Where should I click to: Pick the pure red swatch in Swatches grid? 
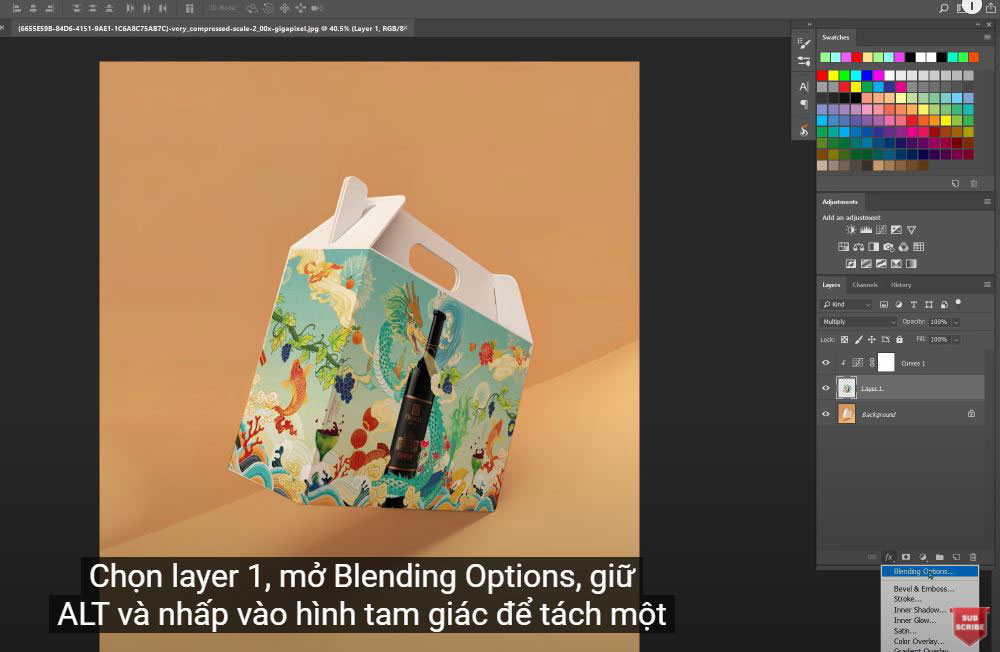pyautogui.click(x=822, y=75)
